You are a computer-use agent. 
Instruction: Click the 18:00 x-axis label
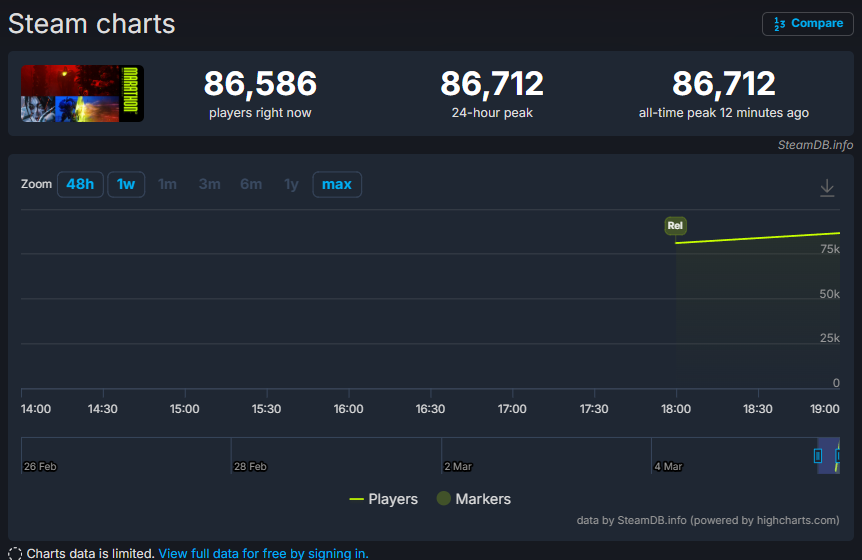[676, 409]
